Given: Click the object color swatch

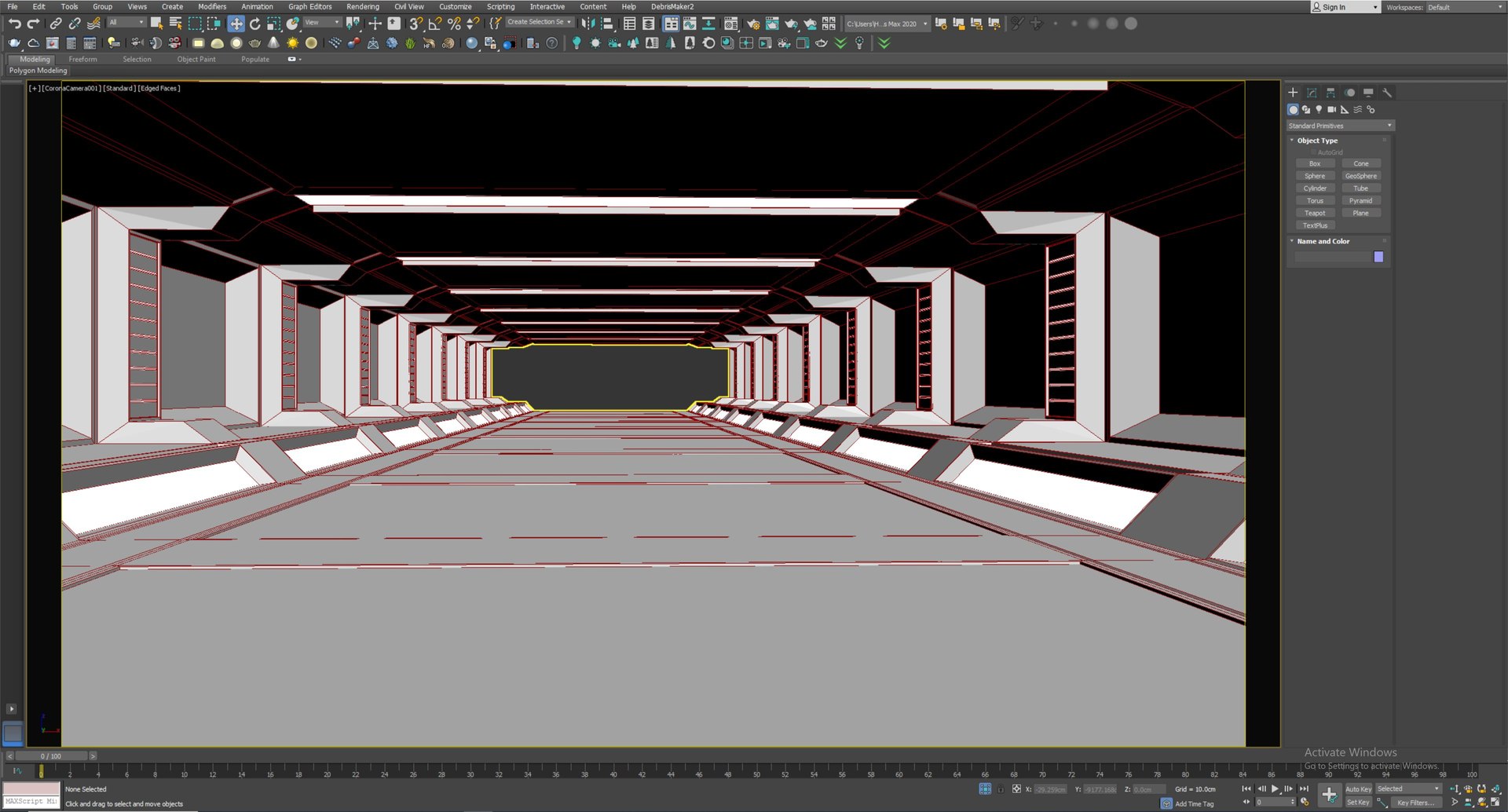Looking at the screenshot, I should [1378, 257].
